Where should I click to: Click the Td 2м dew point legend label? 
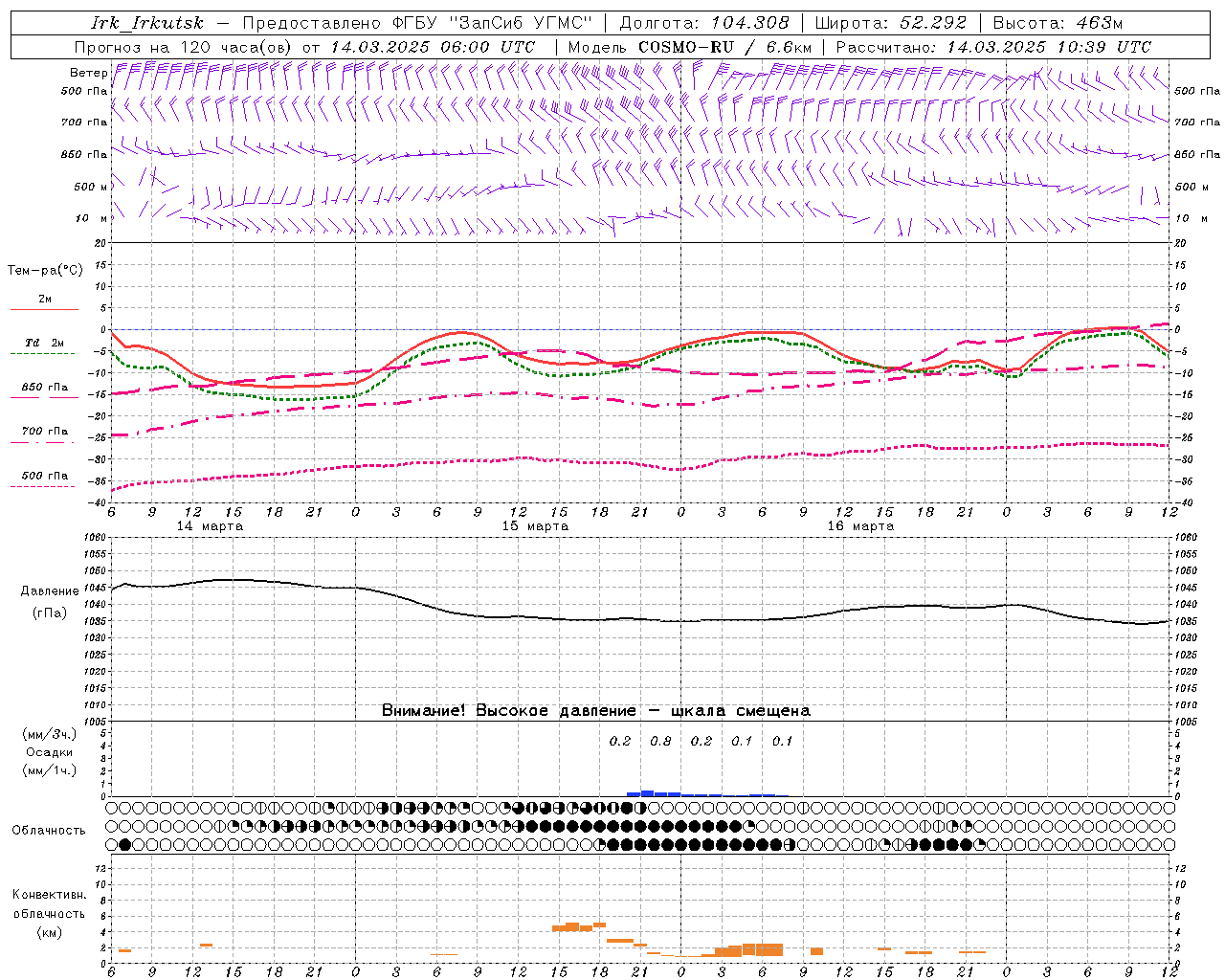coord(44,343)
